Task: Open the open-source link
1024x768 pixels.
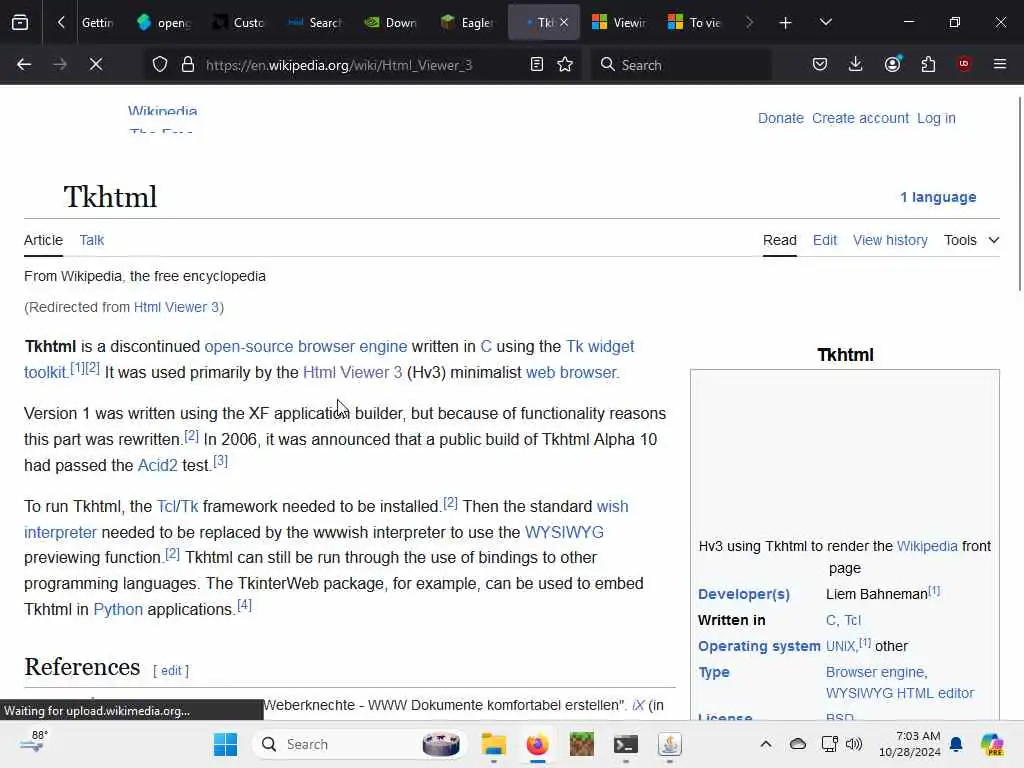Action: [x=249, y=346]
